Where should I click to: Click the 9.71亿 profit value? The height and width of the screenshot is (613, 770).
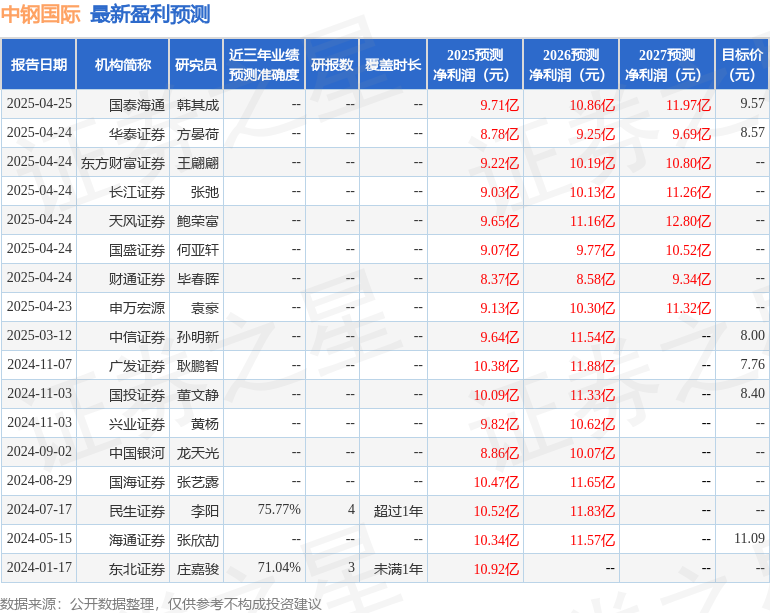[x=499, y=105]
